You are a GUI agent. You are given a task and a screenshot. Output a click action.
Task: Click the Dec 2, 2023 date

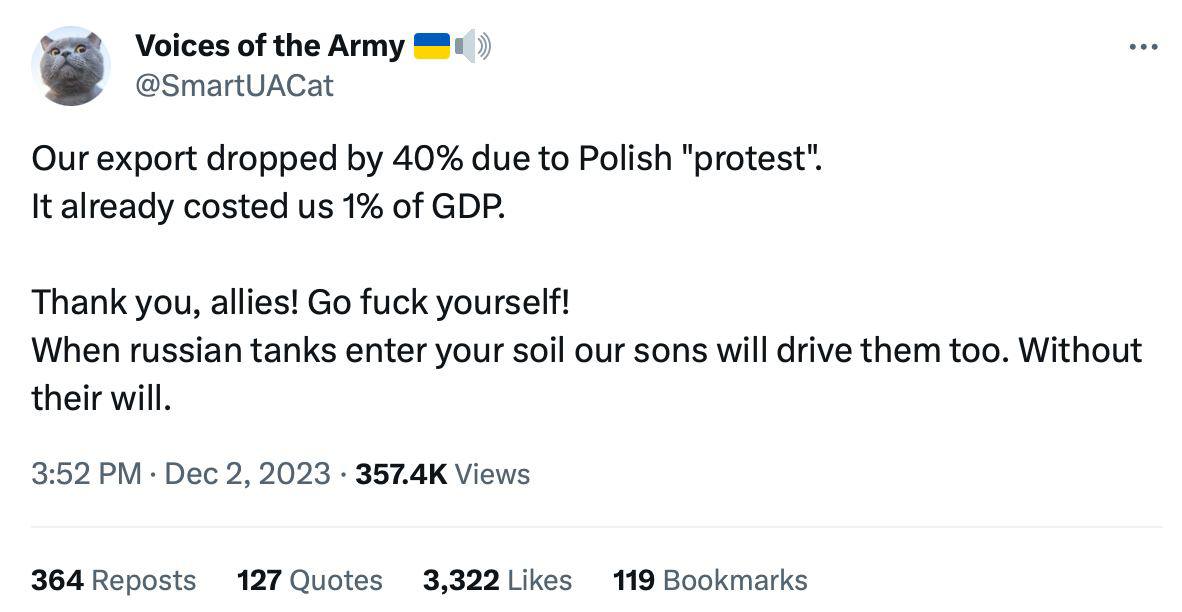click(x=247, y=474)
